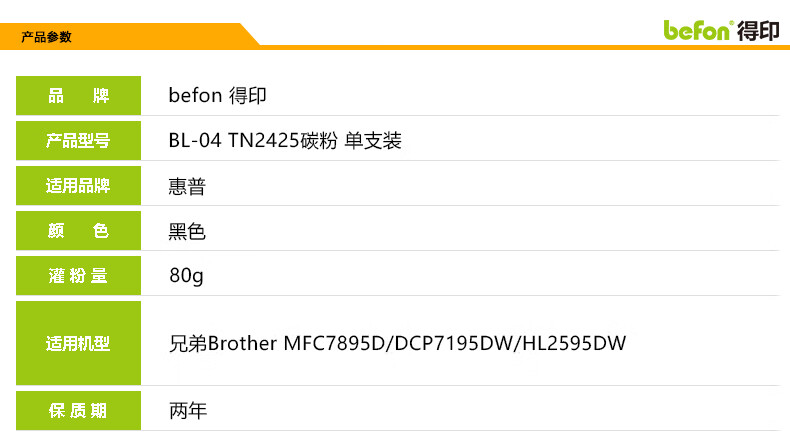Select the 灌粉量 label cell
Image resolution: width=790 pixels, height=444 pixels.
[78, 276]
